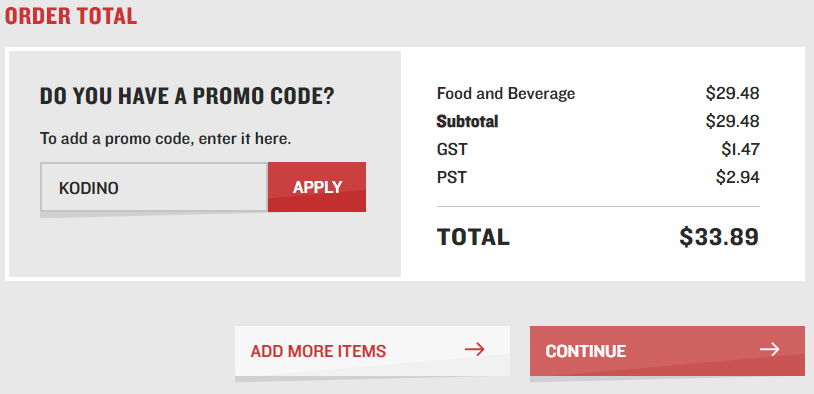Image resolution: width=814 pixels, height=394 pixels.
Task: Click the GST label
Action: [x=452, y=150]
